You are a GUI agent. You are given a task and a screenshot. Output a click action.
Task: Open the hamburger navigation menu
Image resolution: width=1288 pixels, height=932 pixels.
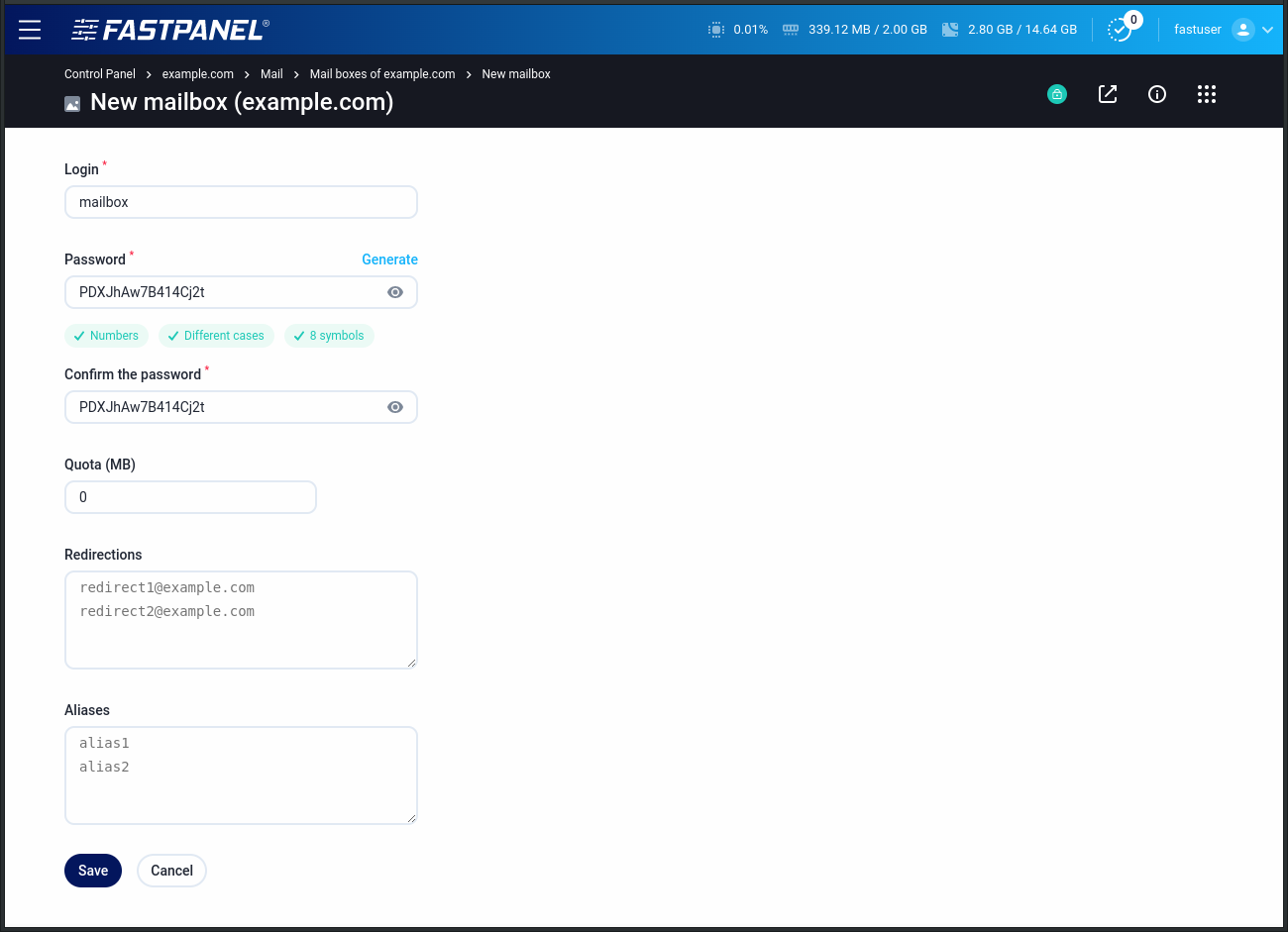coord(30,30)
